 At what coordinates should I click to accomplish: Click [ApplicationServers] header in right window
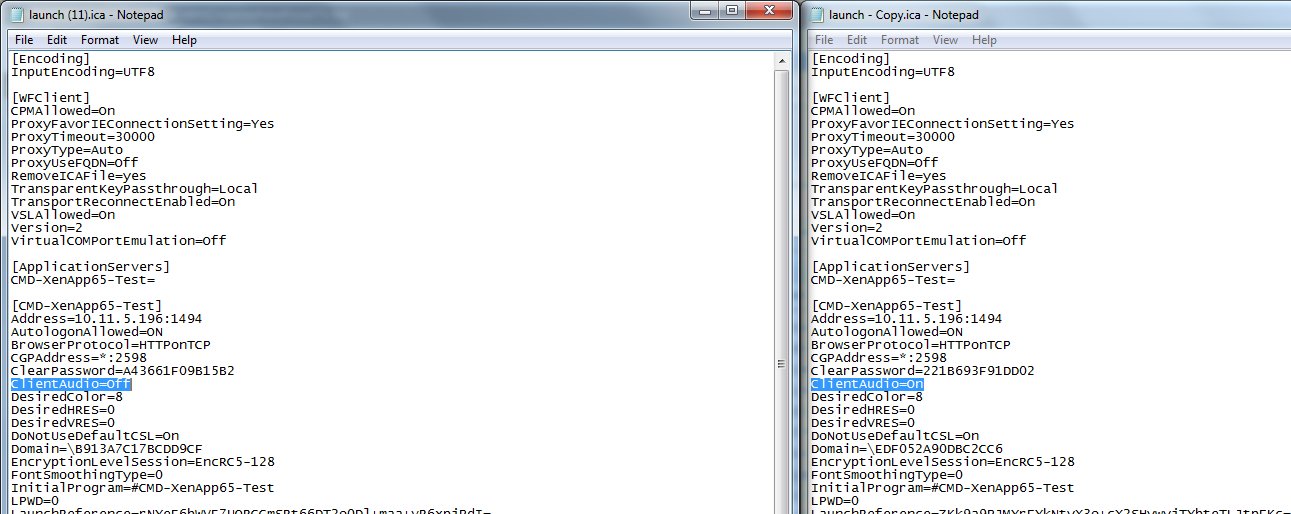click(x=891, y=267)
